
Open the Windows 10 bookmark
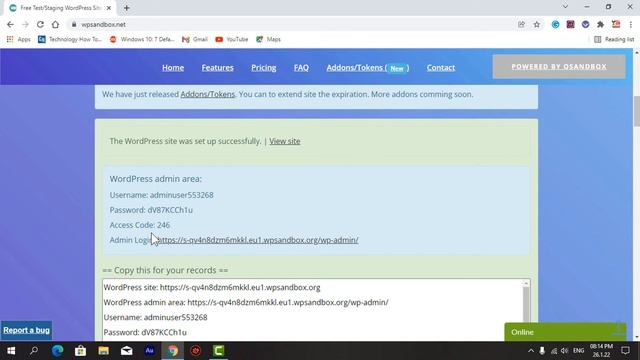(x=142, y=39)
